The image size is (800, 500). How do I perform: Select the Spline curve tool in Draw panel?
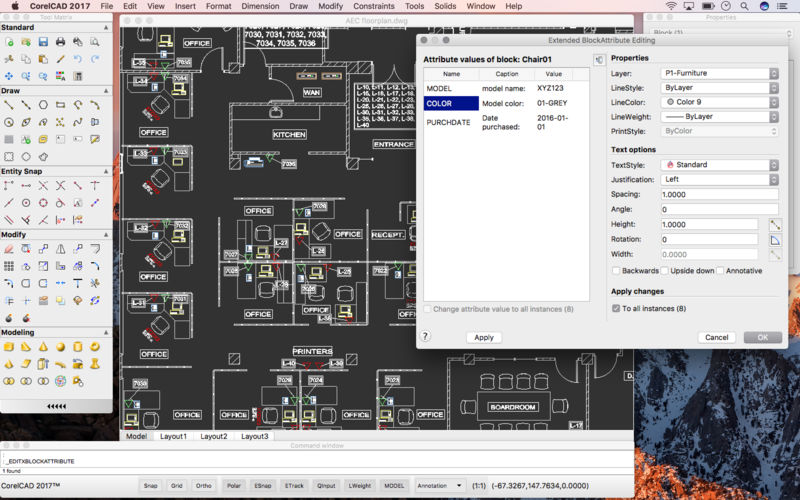point(78,122)
